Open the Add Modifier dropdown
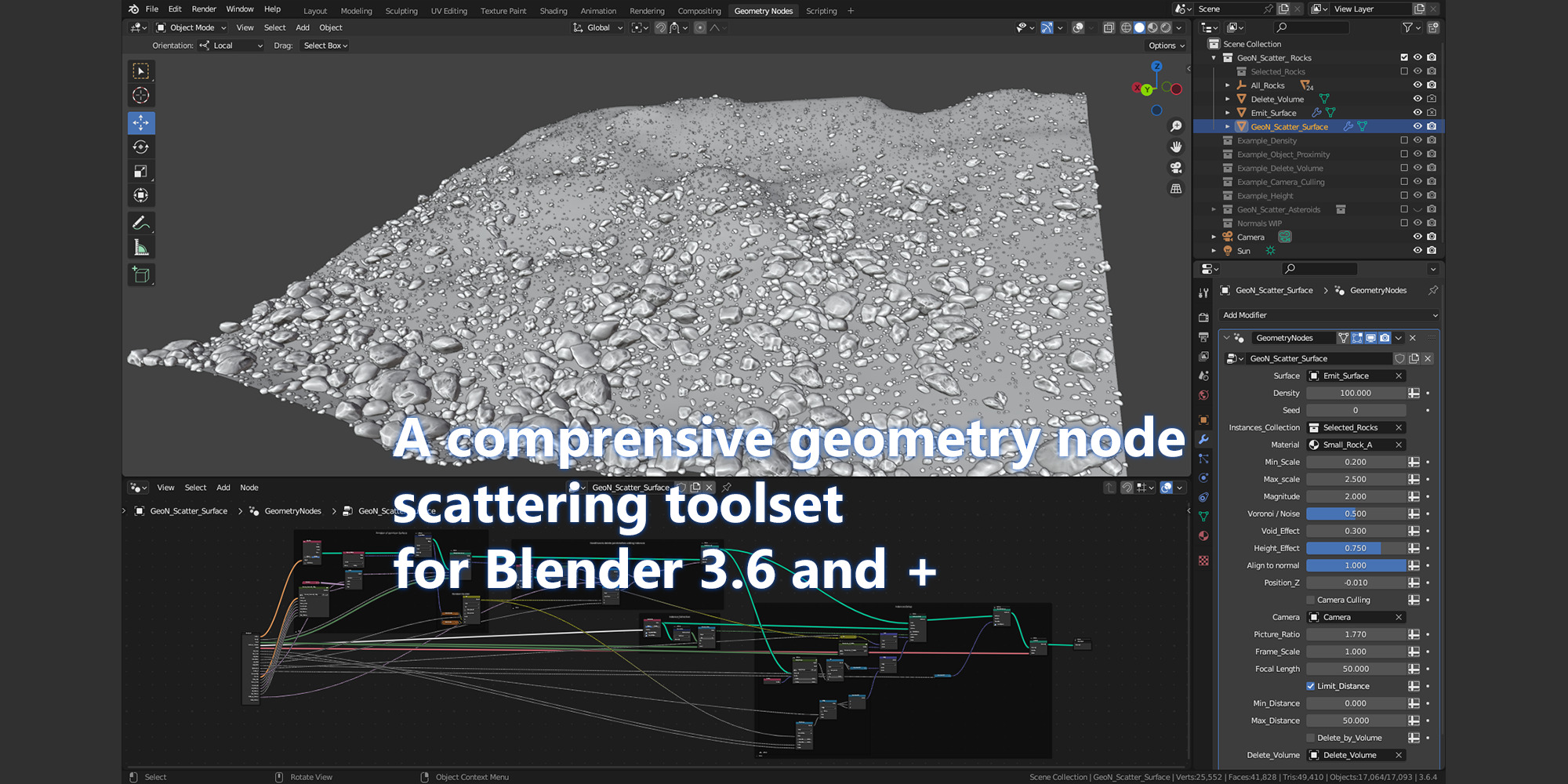The width and height of the screenshot is (1568, 784). (1330, 315)
